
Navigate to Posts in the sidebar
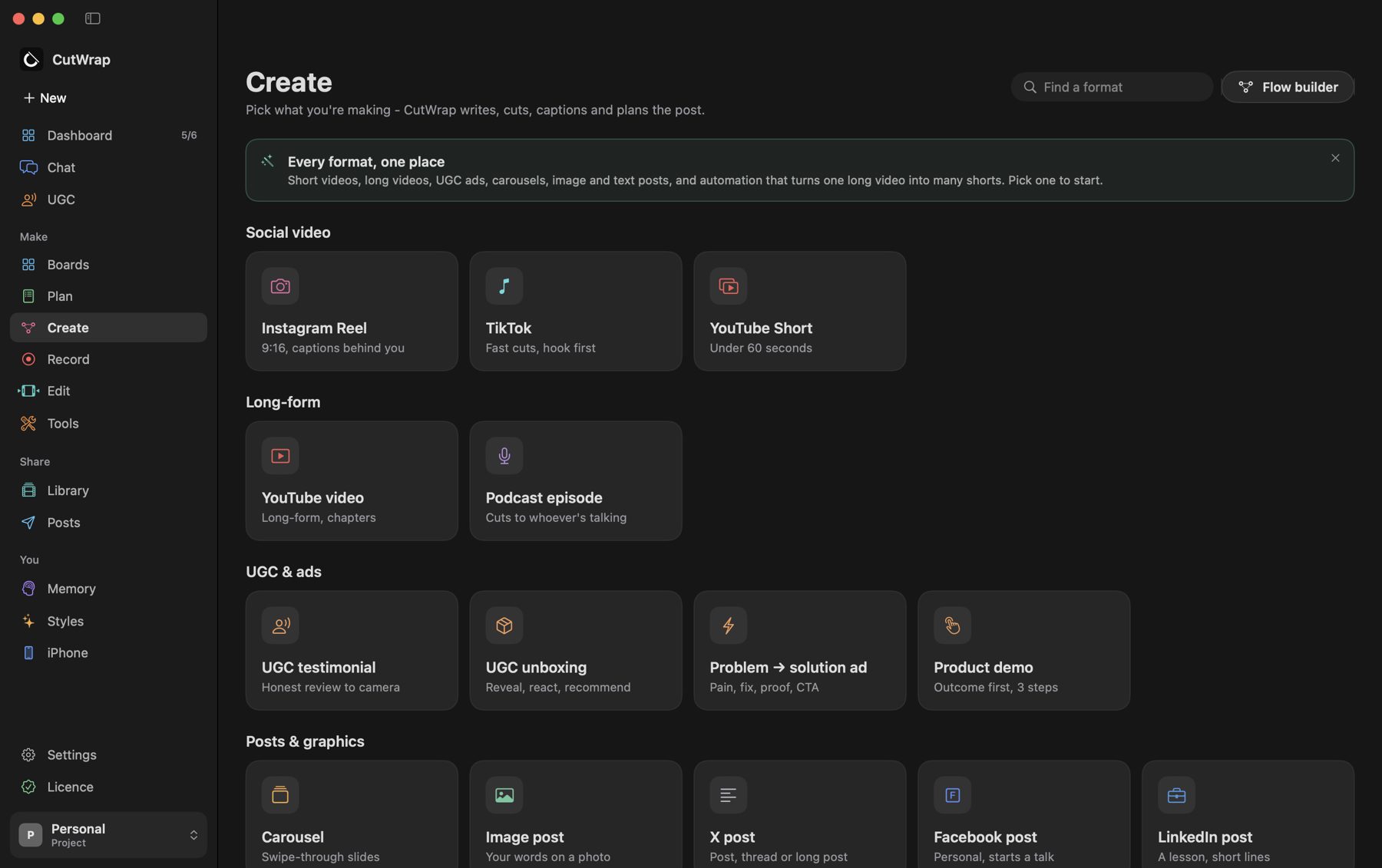point(108,523)
